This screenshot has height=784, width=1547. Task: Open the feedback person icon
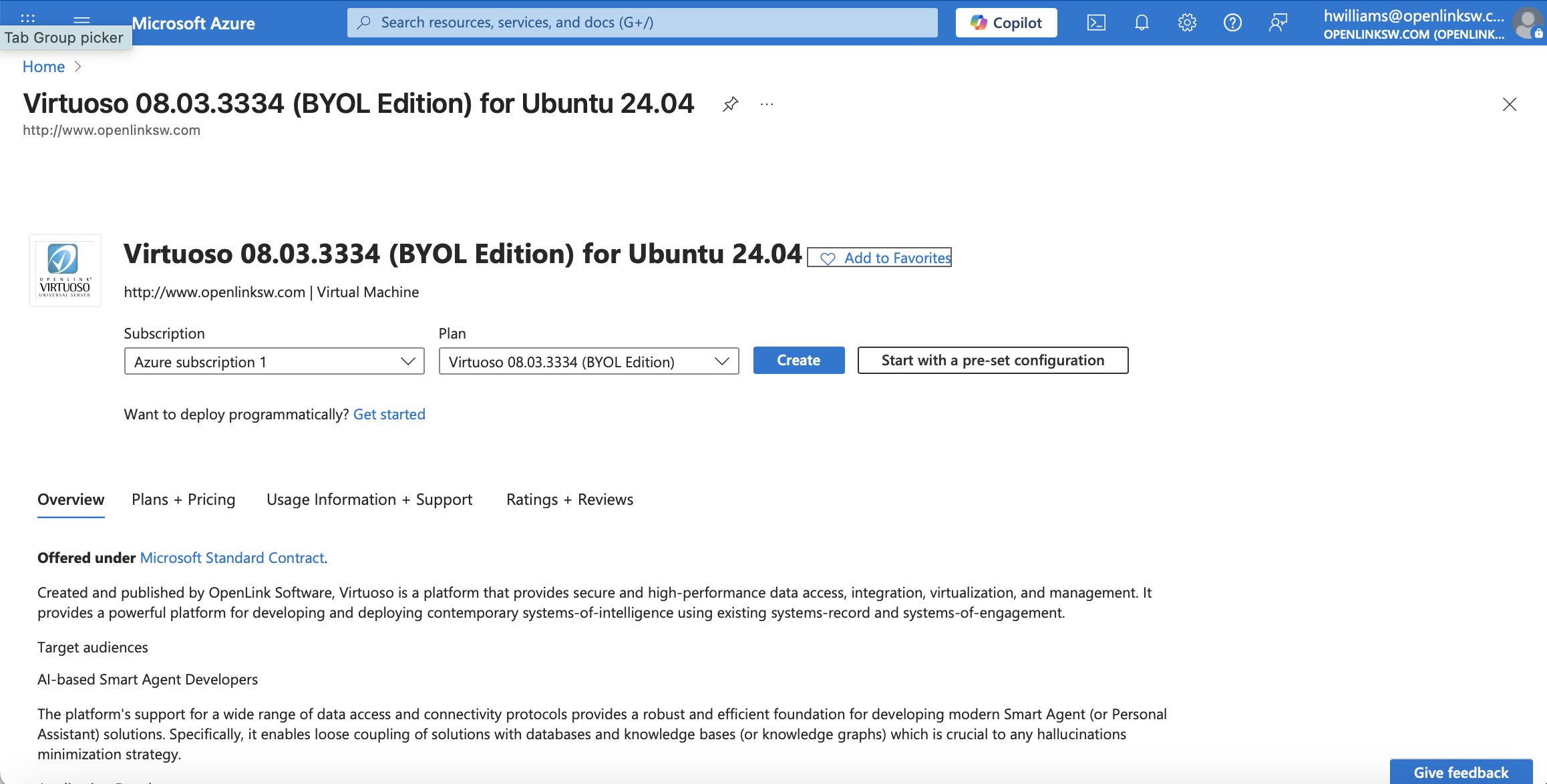1278,23
